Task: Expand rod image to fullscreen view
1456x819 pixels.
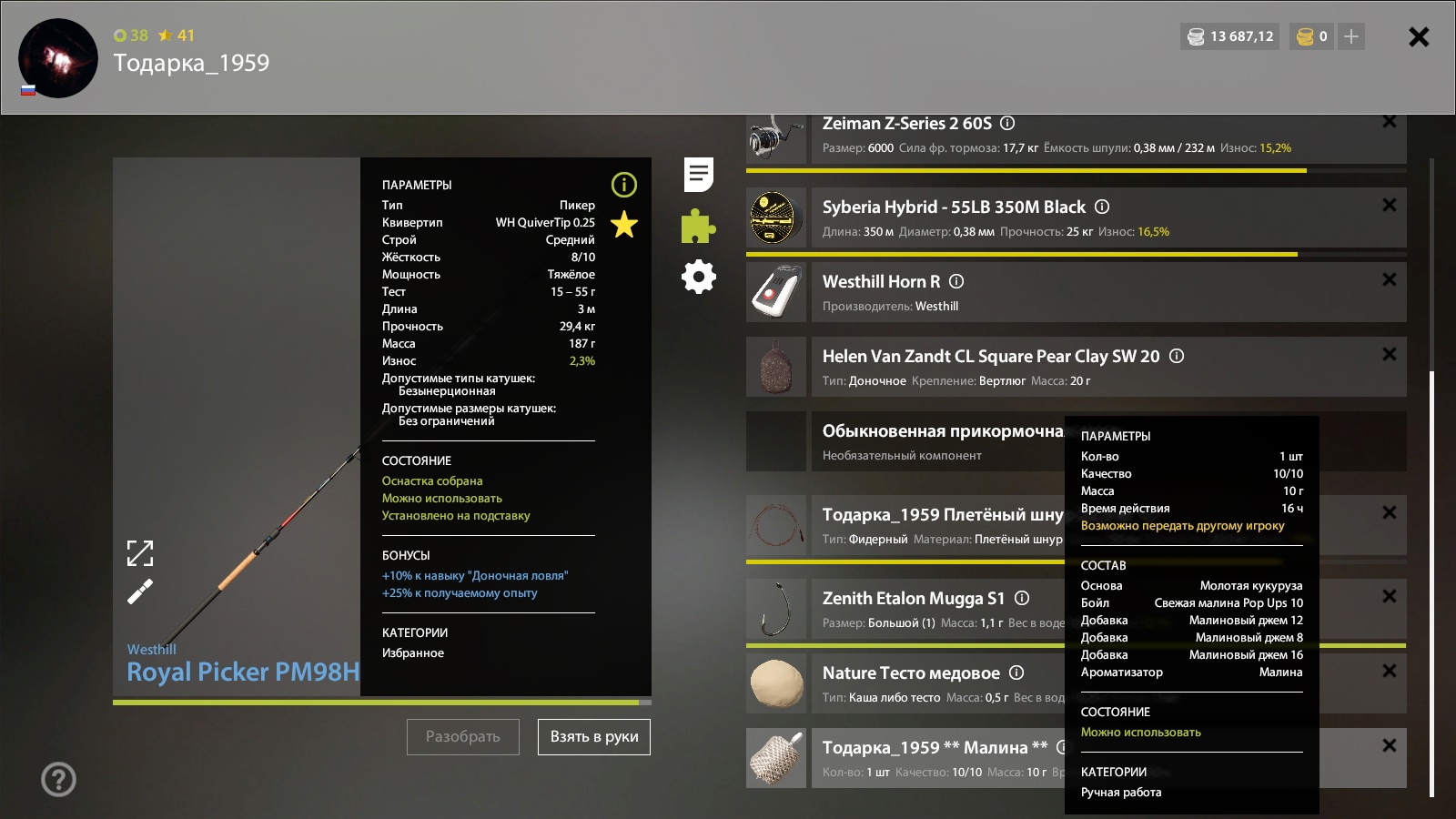Action: [140, 552]
